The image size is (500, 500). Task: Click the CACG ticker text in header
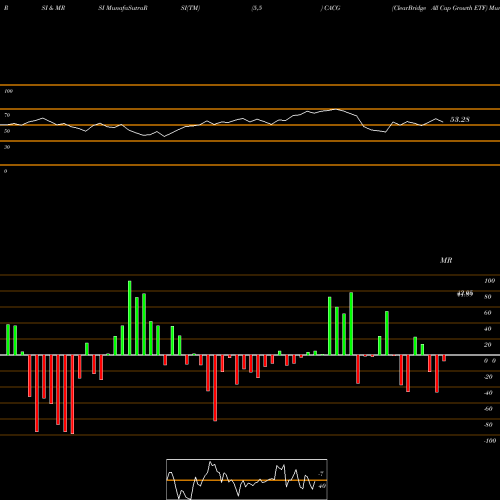click(x=332, y=8)
